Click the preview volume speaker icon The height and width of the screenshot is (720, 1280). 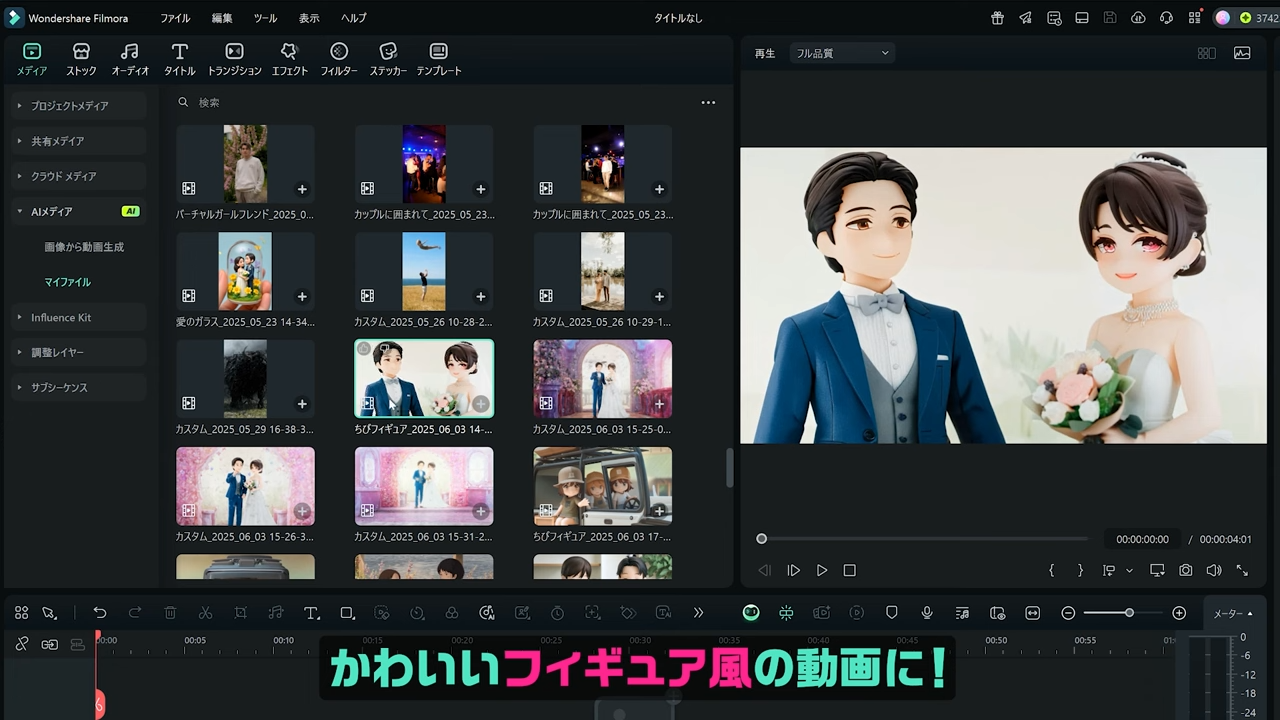coord(1213,570)
